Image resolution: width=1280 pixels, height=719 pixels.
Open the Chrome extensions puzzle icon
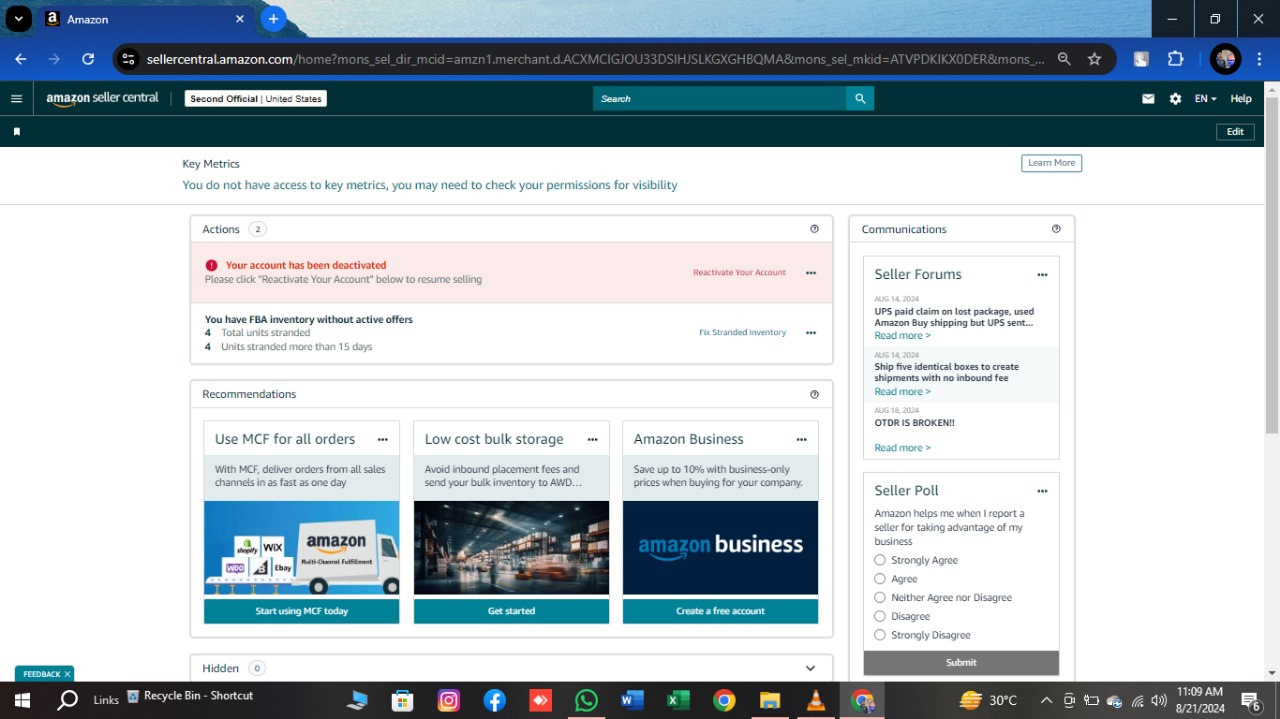[1175, 59]
